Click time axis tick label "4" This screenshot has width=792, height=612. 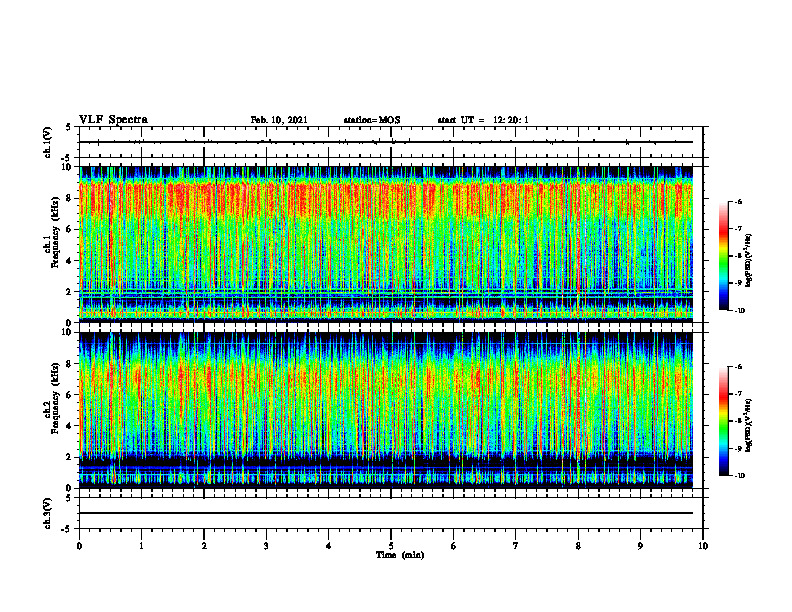(329, 546)
